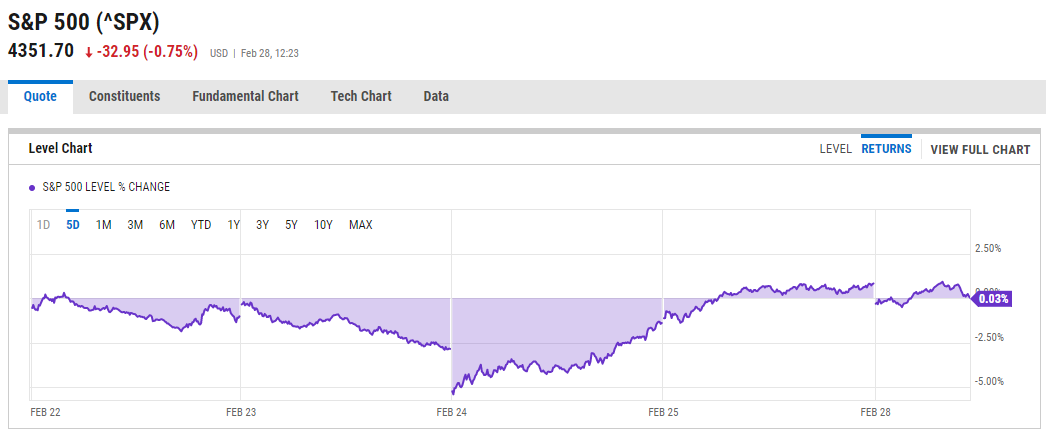
Task: Select the 5D time range
Action: tap(73, 225)
